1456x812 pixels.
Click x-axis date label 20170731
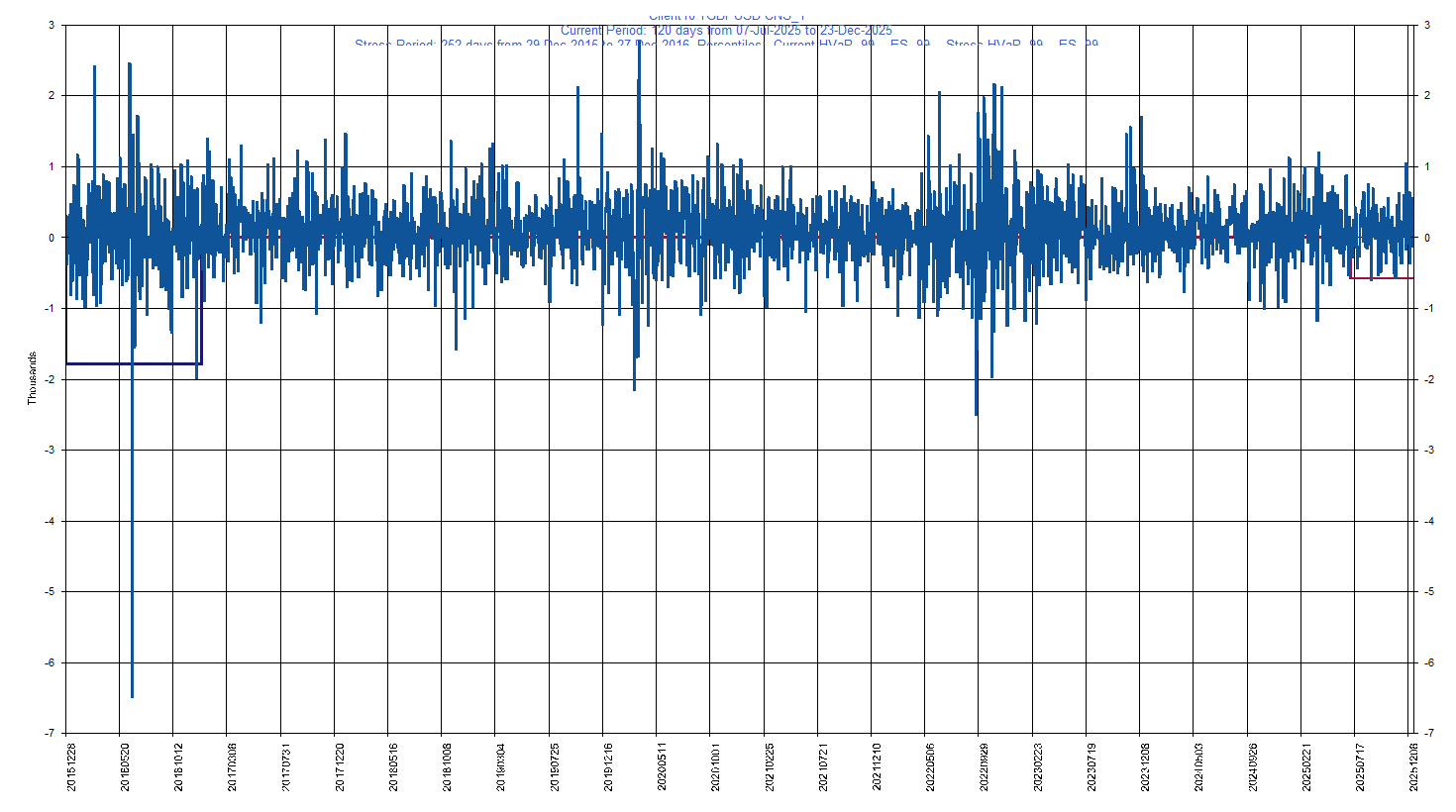tap(286, 766)
